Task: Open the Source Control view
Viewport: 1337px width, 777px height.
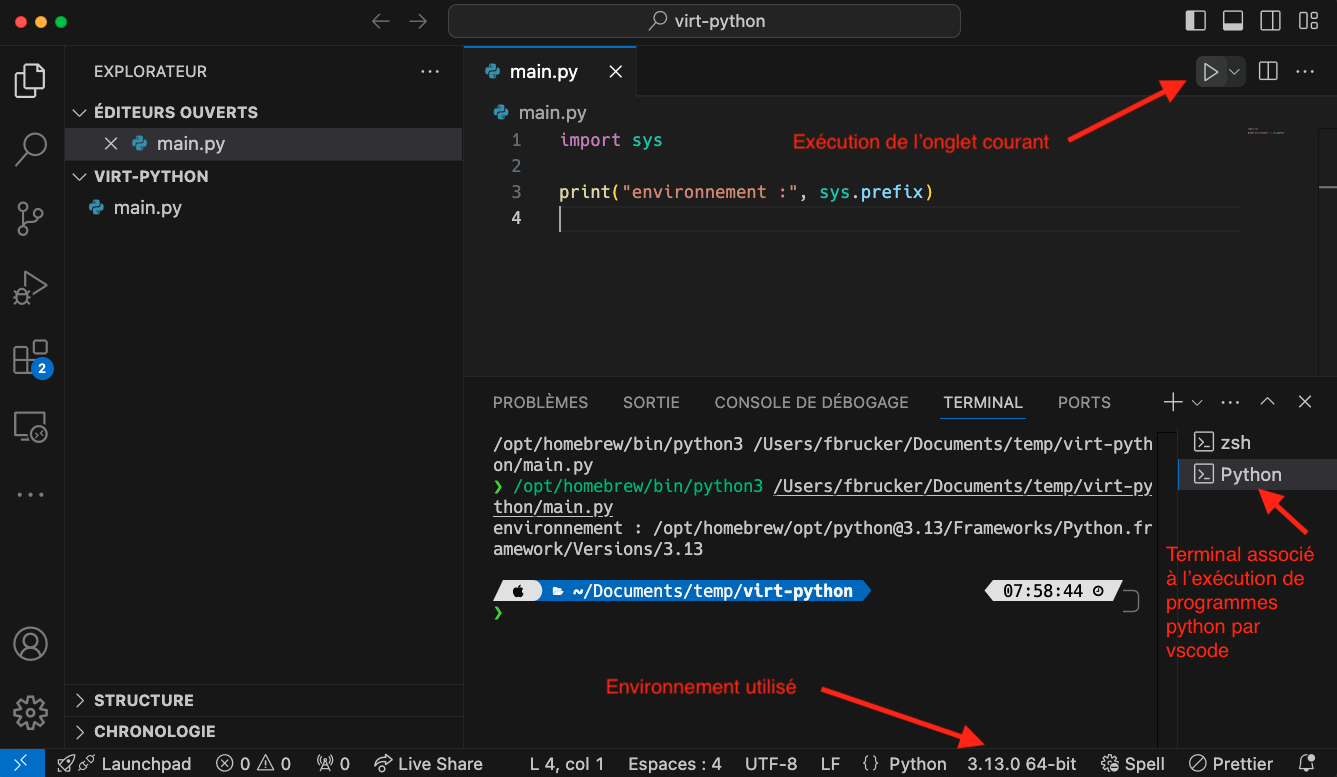Action: [30, 218]
